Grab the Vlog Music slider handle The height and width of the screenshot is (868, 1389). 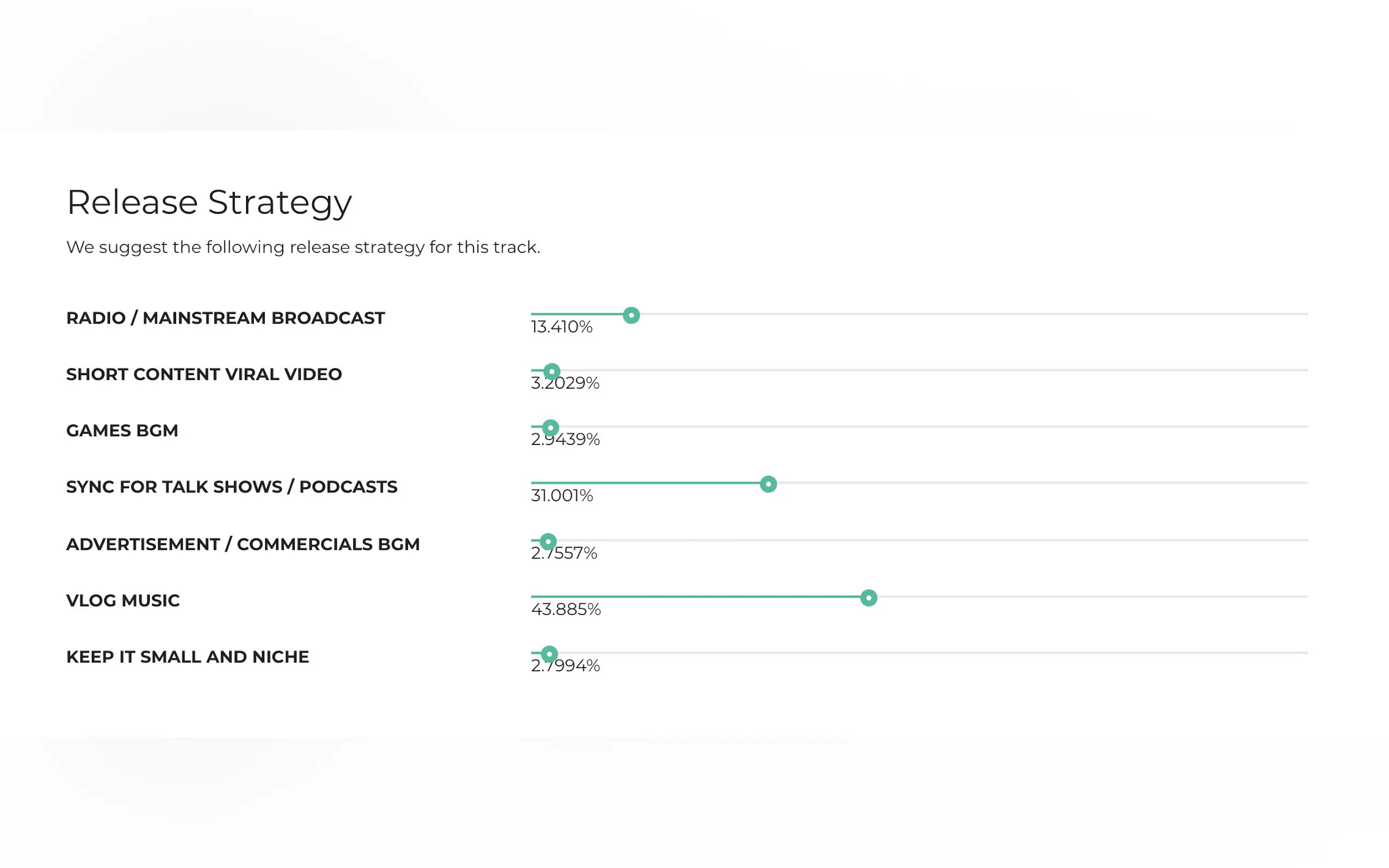[869, 597]
